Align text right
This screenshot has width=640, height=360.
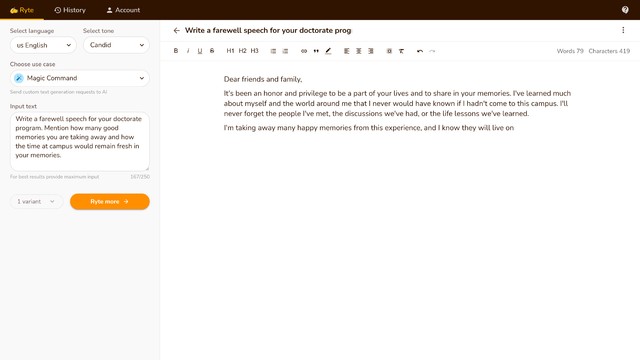[x=371, y=51]
